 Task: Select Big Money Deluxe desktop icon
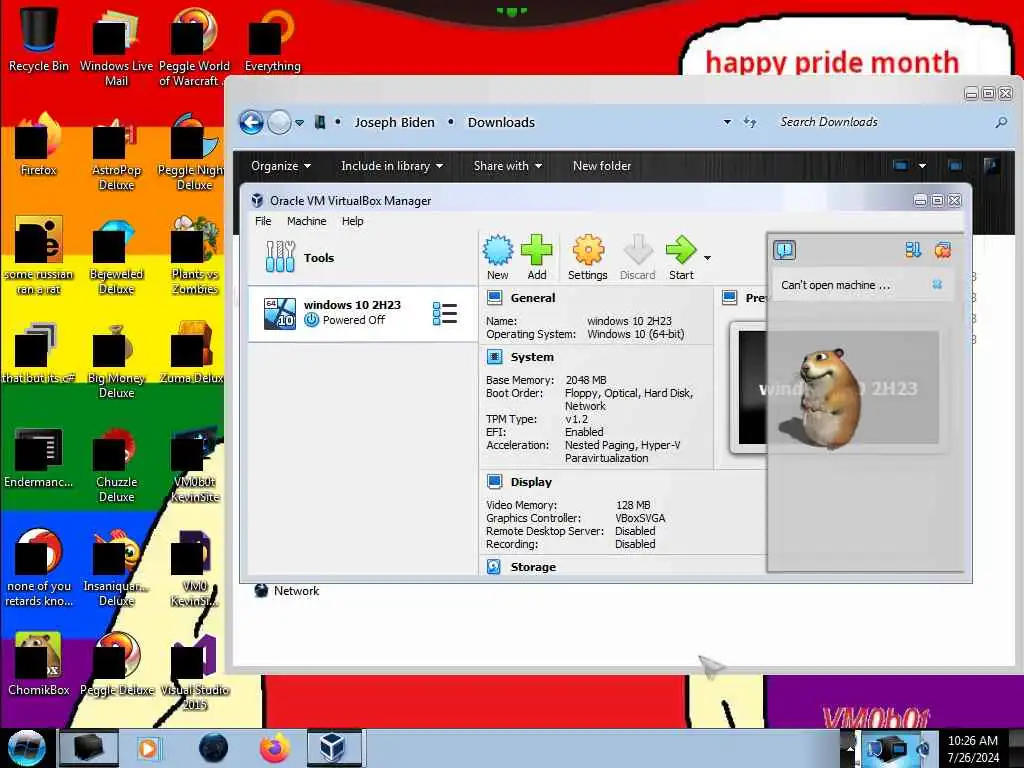[x=116, y=362]
